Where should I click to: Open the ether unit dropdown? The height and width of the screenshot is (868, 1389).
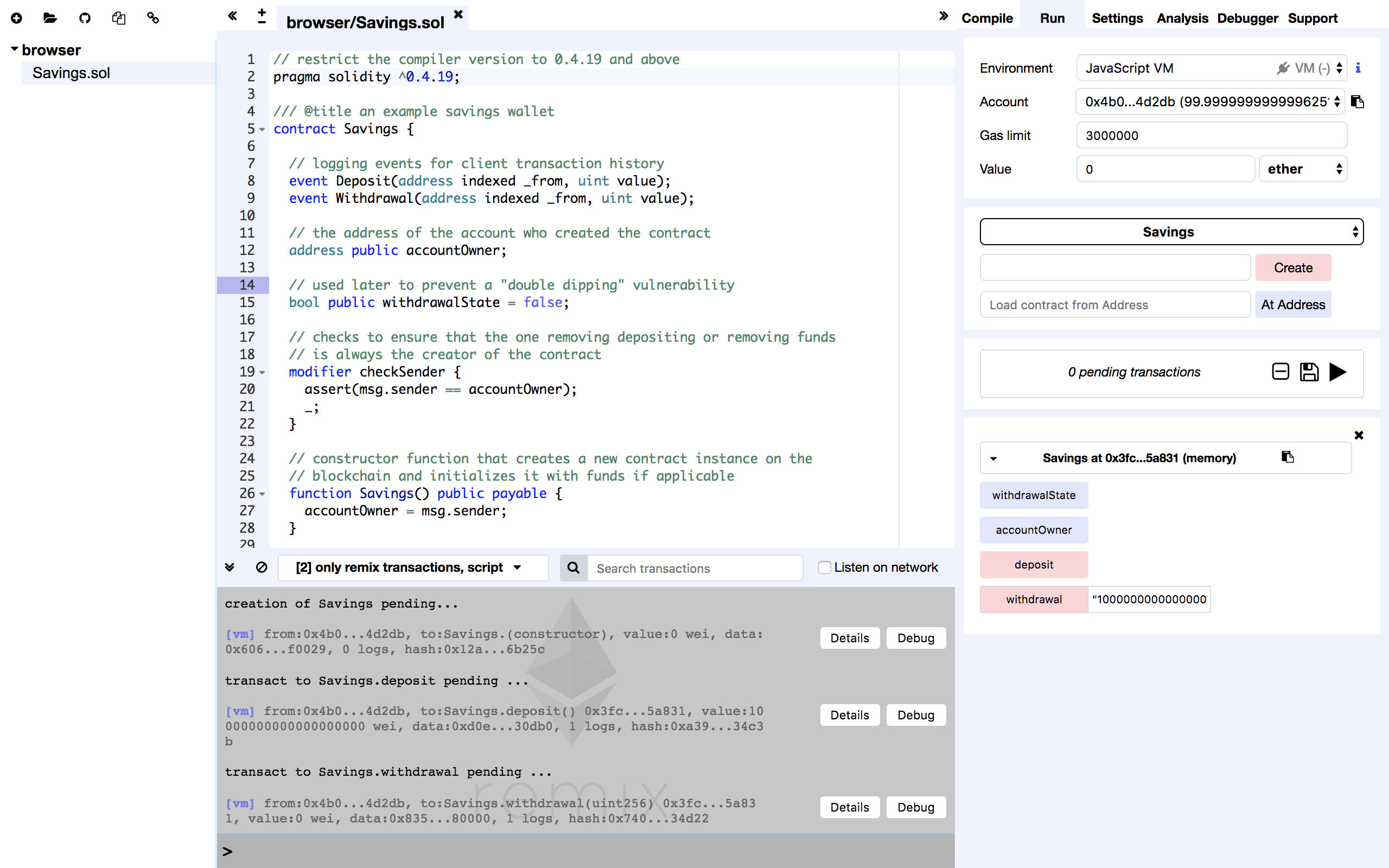click(1303, 169)
